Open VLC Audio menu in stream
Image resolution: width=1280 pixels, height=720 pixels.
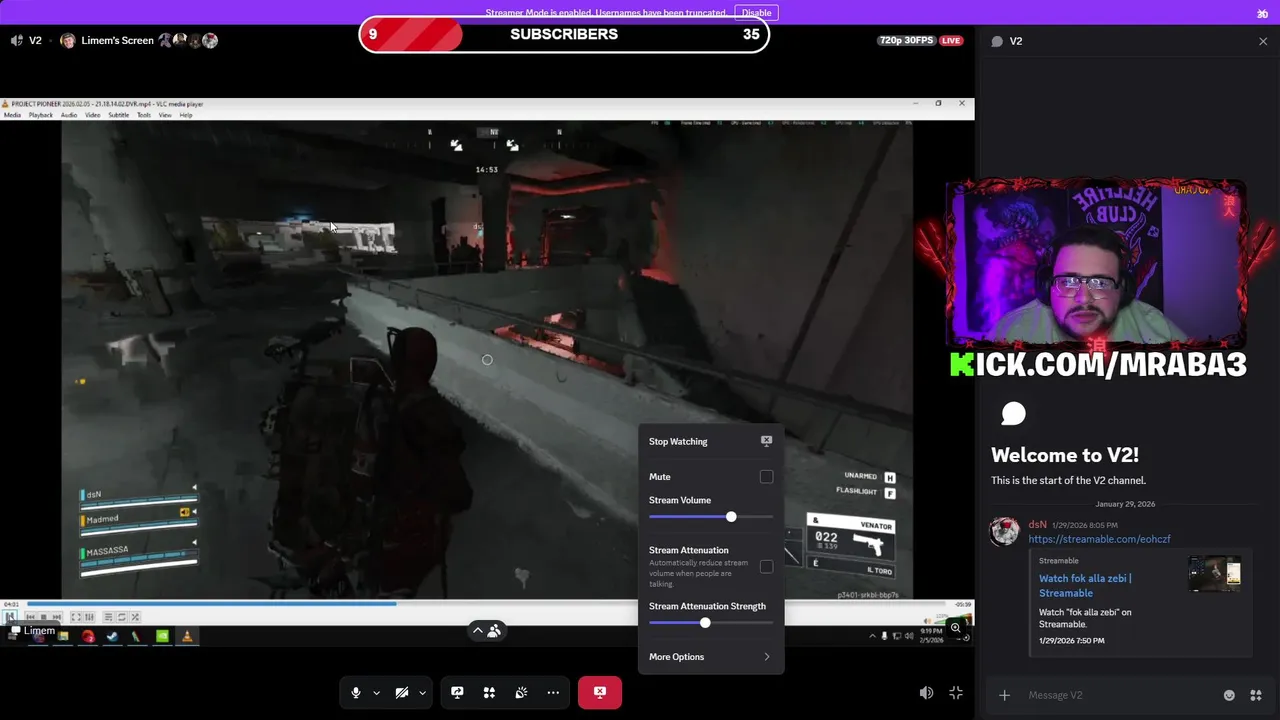point(69,115)
